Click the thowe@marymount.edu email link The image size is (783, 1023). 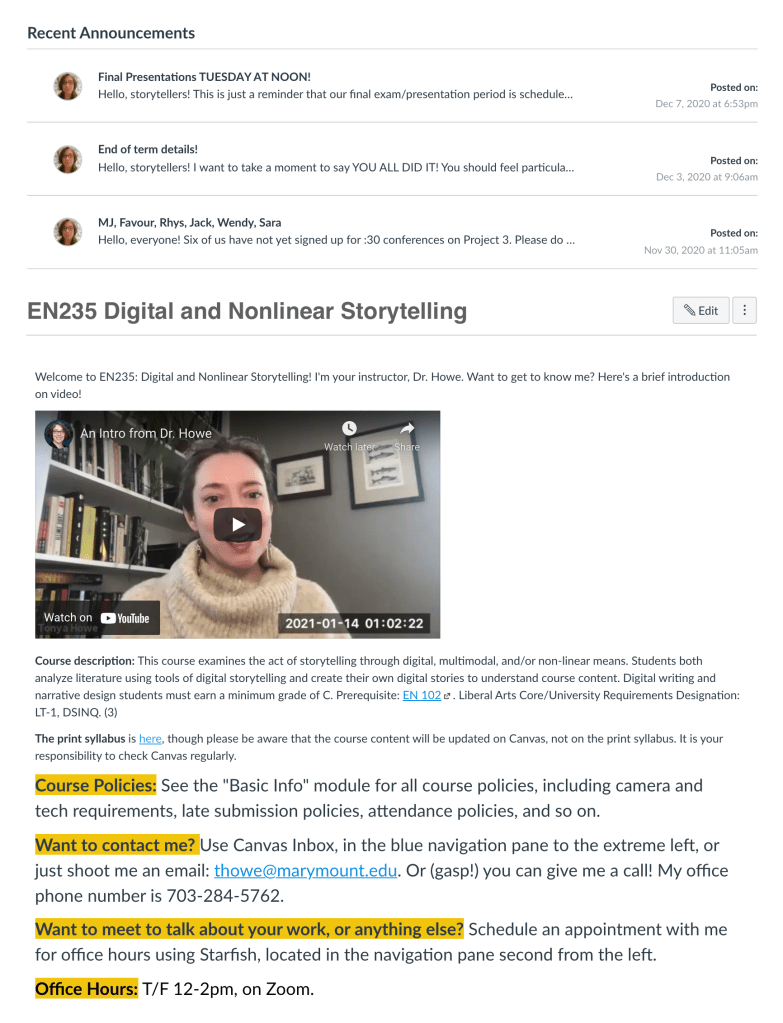point(305,871)
